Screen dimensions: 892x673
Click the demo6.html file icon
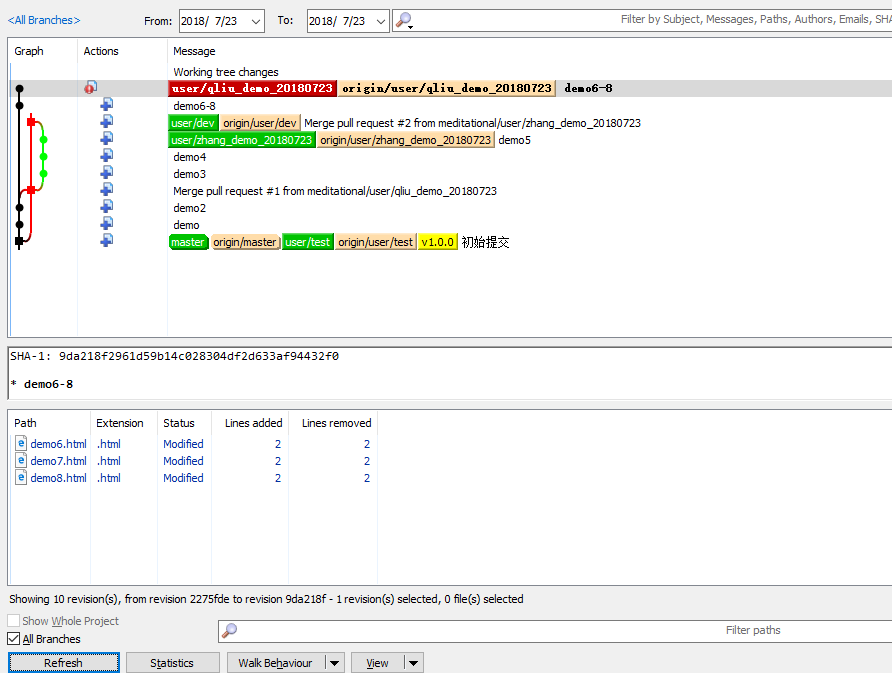click(21, 444)
